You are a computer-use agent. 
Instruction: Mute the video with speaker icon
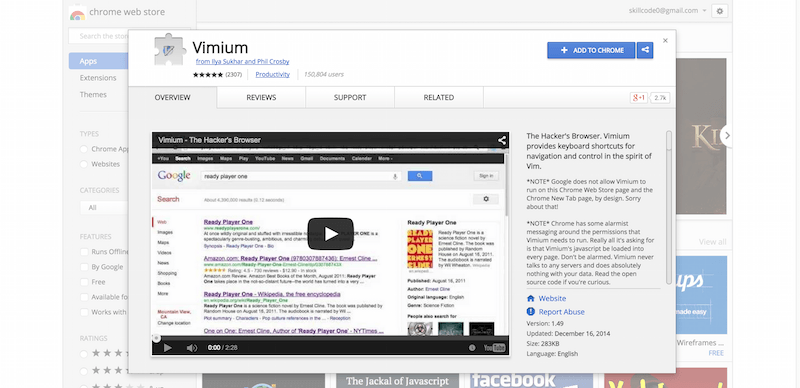coord(192,348)
